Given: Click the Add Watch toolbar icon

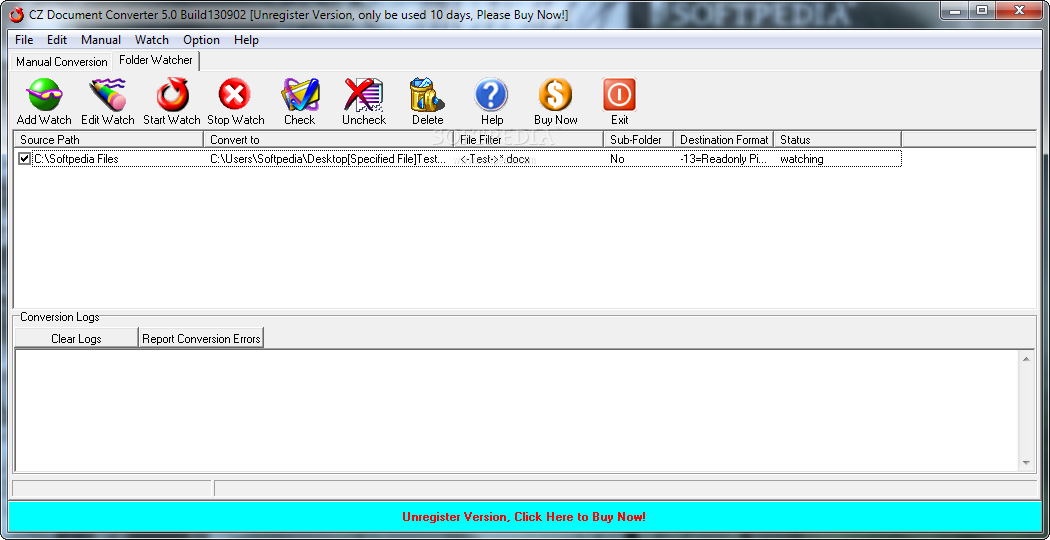Looking at the screenshot, I should (44, 94).
